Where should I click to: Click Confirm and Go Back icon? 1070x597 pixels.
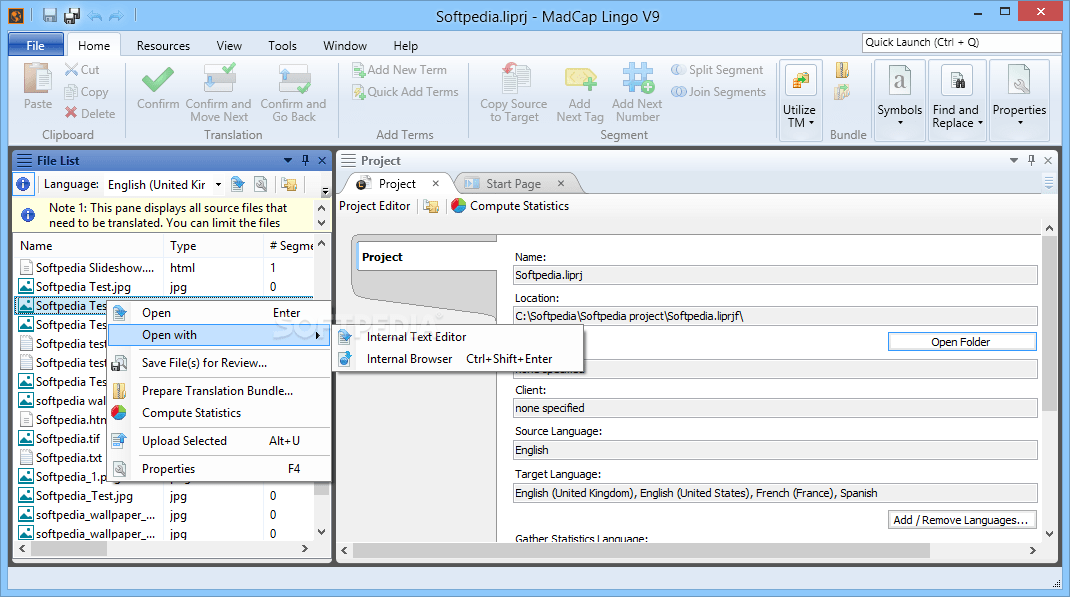point(293,78)
